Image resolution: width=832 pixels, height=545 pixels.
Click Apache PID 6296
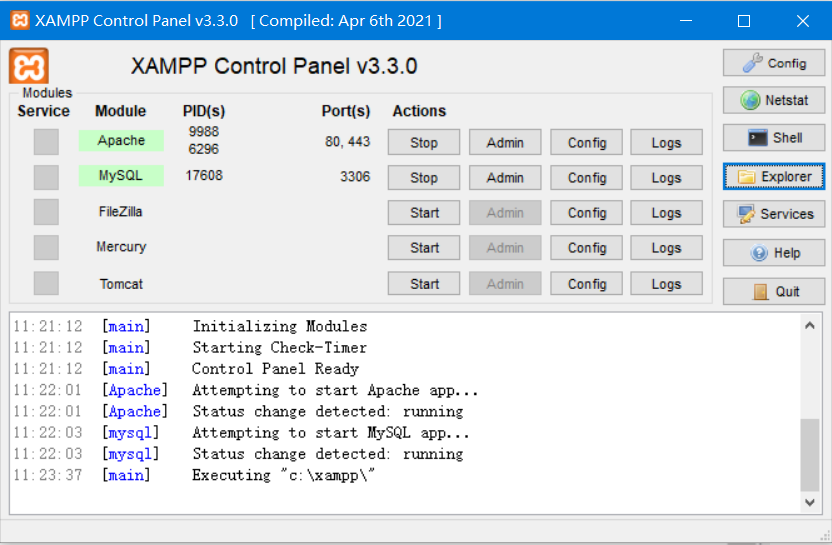pyautogui.click(x=204, y=149)
